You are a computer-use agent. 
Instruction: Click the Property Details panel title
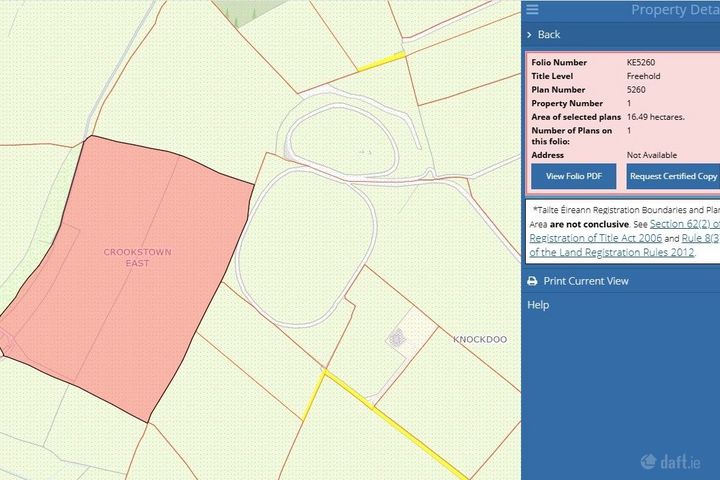tap(675, 10)
